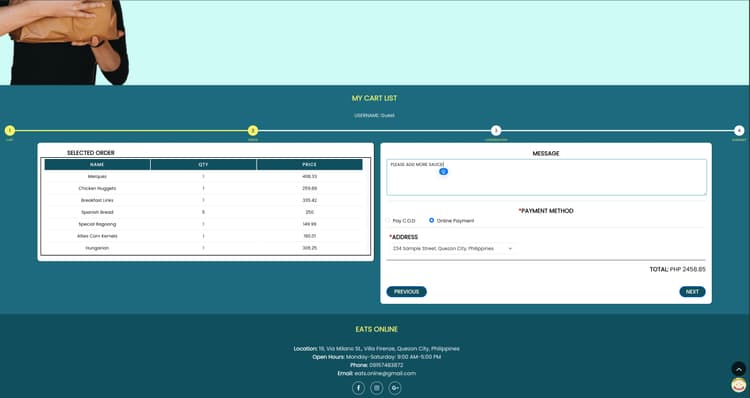
Task: Jump to step 4 in progress bar
Action: [x=739, y=131]
